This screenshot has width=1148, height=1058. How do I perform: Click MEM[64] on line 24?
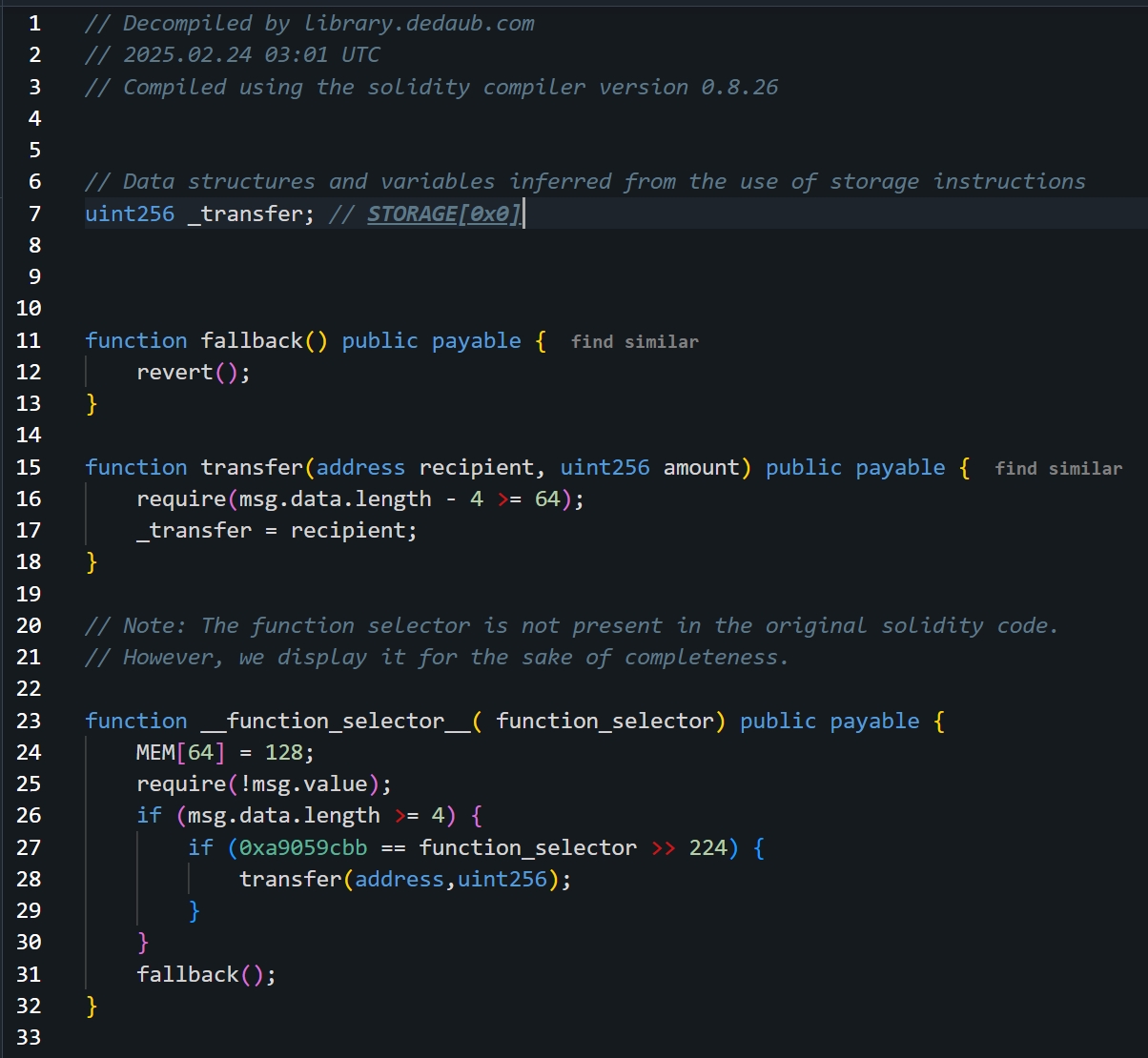click(180, 752)
